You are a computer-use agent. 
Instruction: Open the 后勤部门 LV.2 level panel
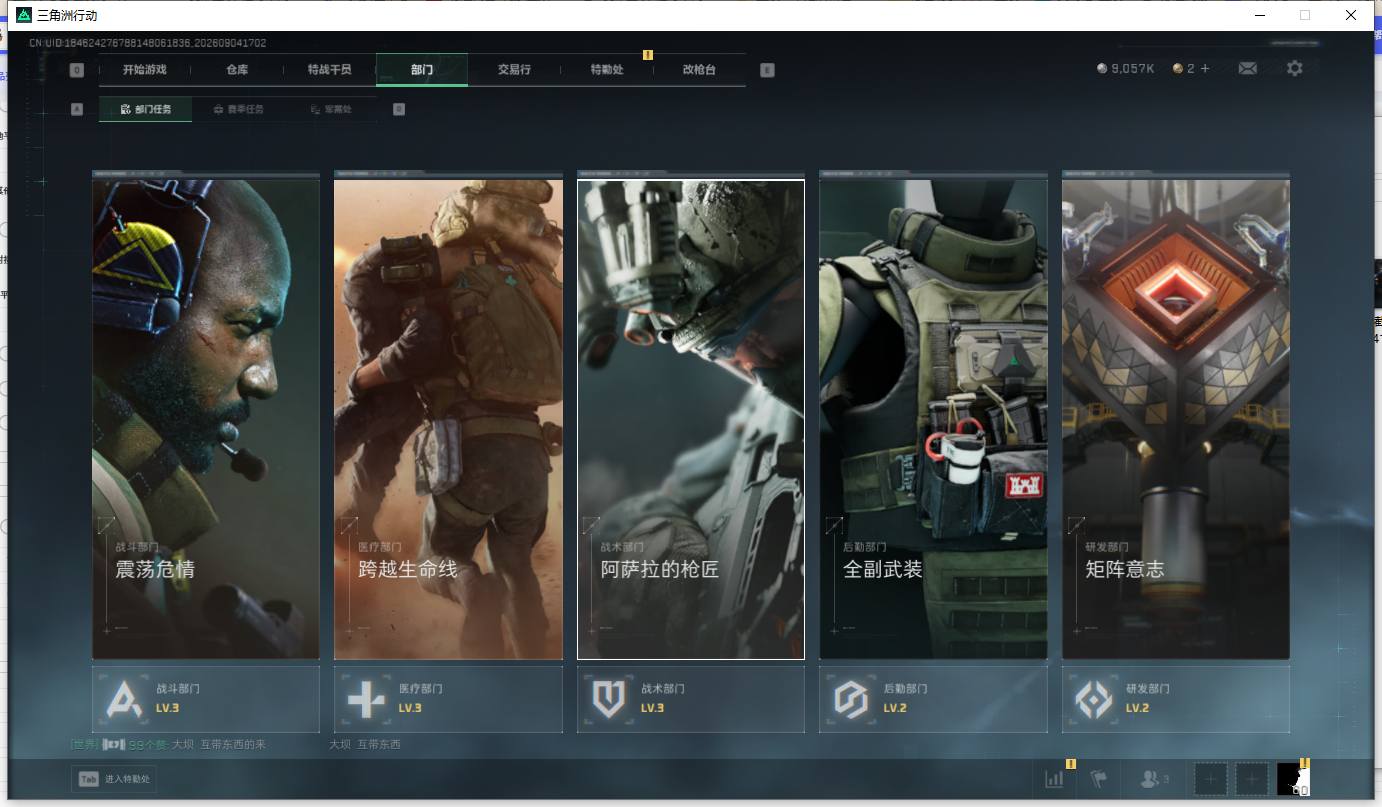point(934,699)
